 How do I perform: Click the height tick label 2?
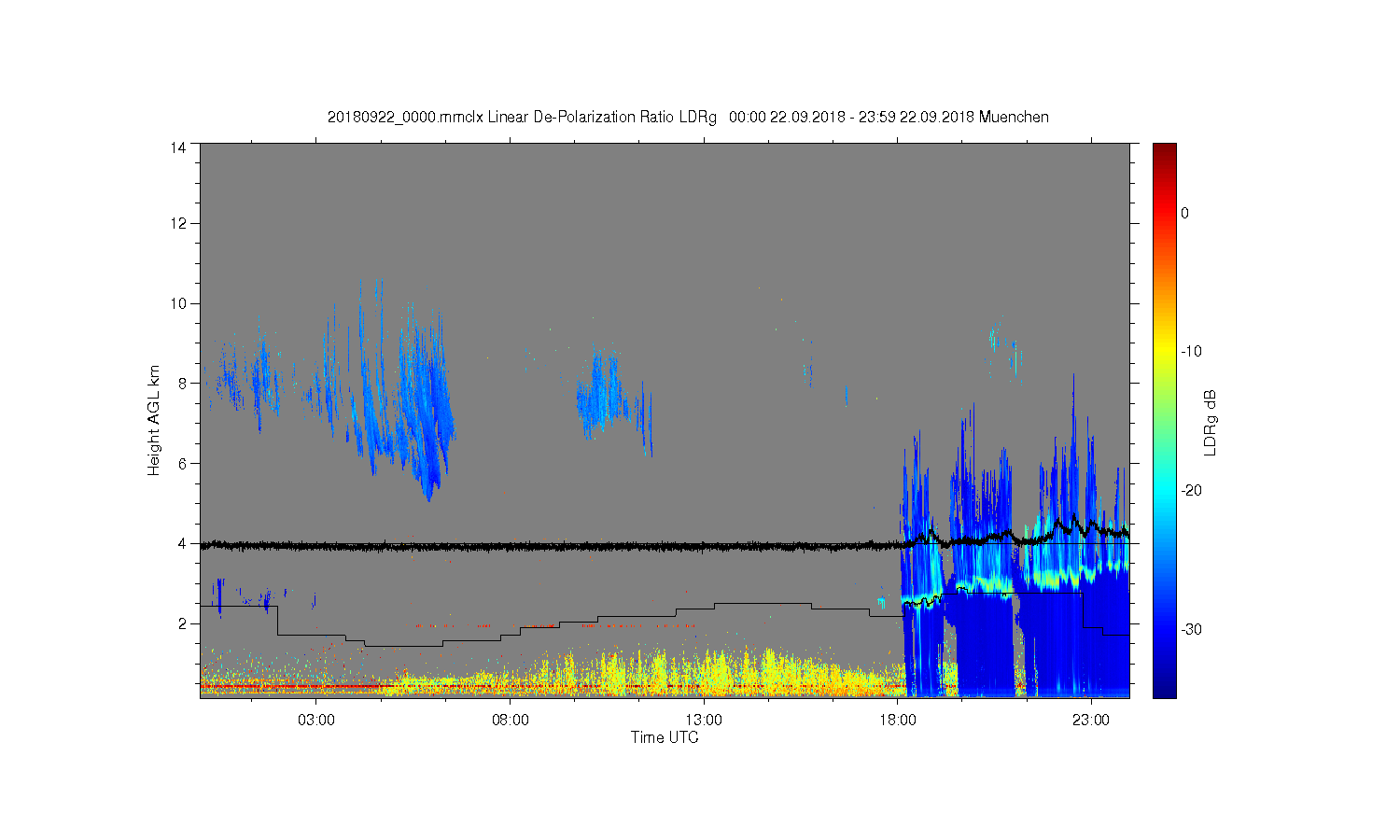point(183,623)
